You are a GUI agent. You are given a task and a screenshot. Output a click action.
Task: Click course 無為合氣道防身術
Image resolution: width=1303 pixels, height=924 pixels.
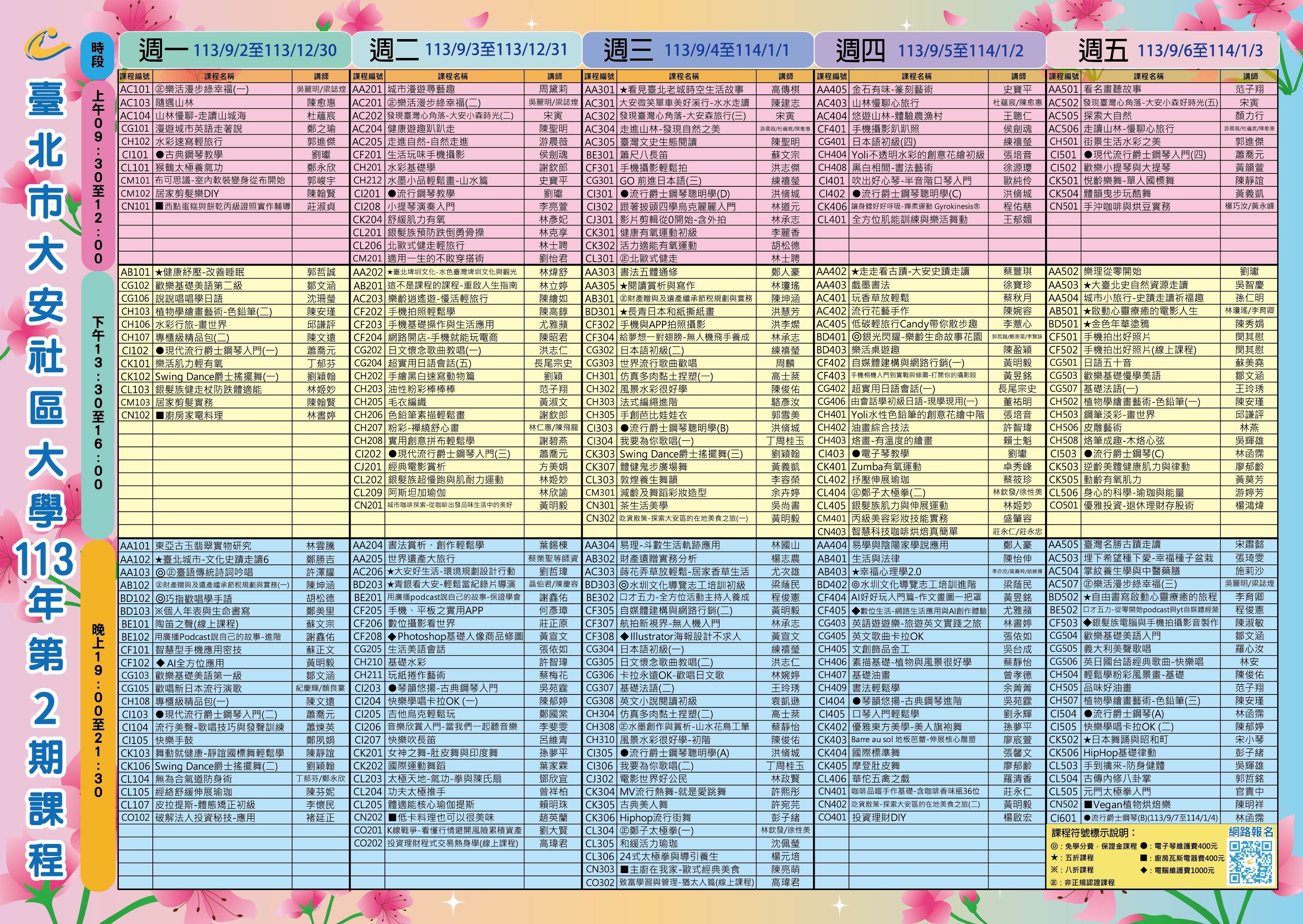193,779
